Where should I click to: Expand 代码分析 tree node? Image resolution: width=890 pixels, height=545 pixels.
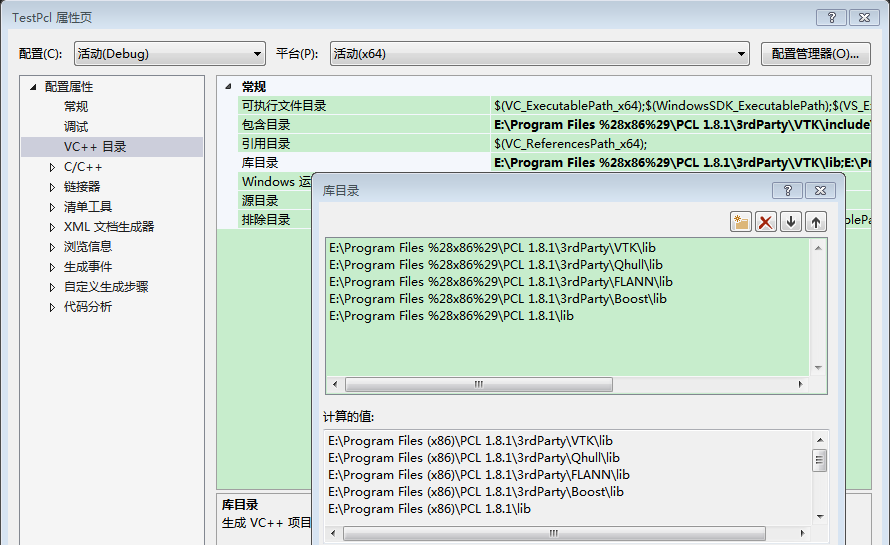click(x=52, y=307)
